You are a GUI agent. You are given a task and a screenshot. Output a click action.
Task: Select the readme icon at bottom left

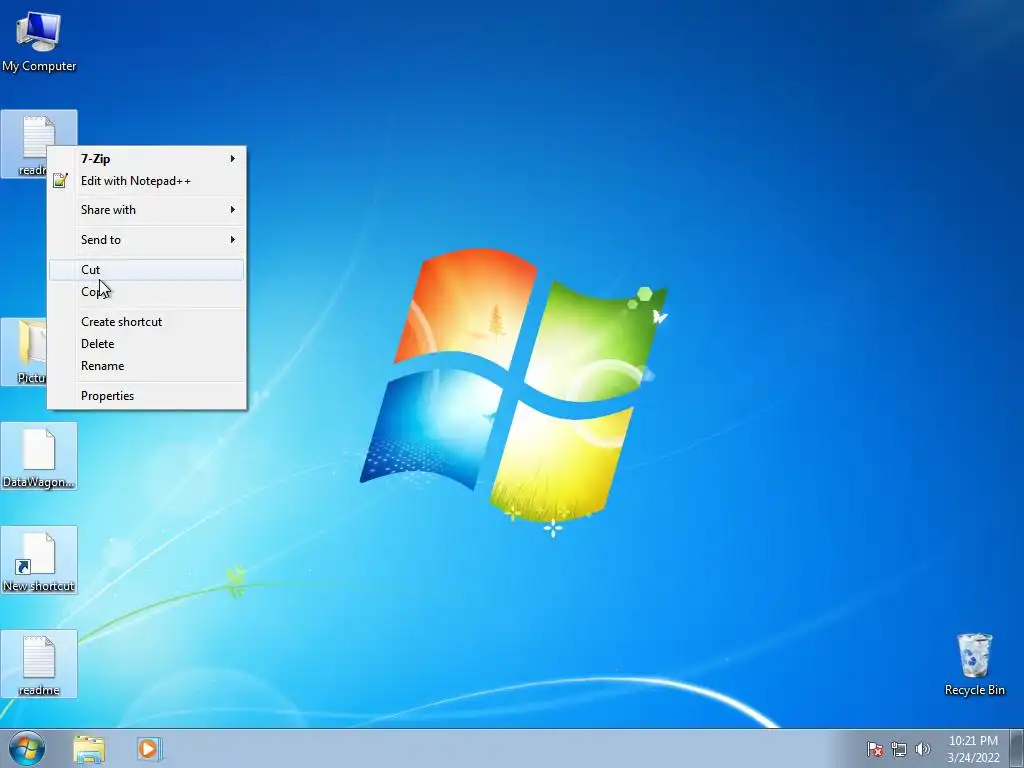click(x=39, y=664)
